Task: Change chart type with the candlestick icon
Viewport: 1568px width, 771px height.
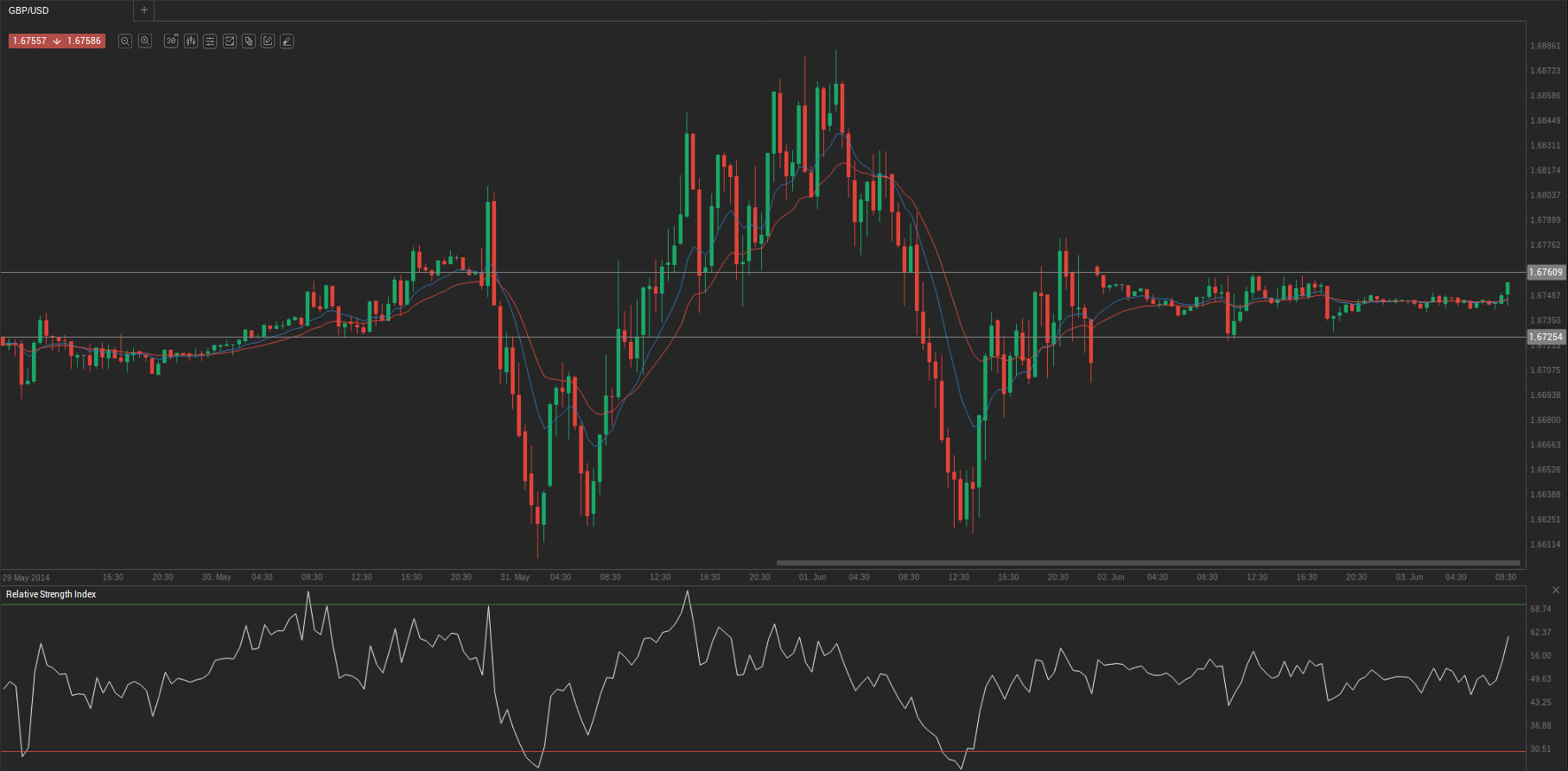Action: click(x=191, y=41)
